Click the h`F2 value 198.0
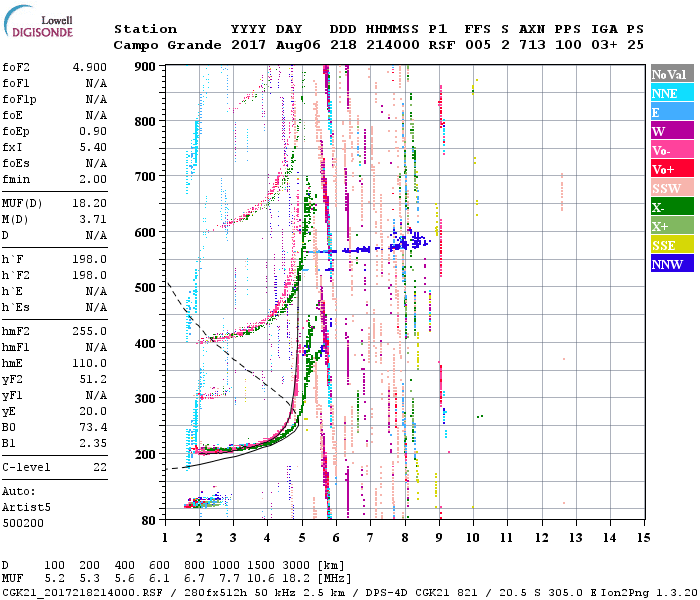 [90, 275]
